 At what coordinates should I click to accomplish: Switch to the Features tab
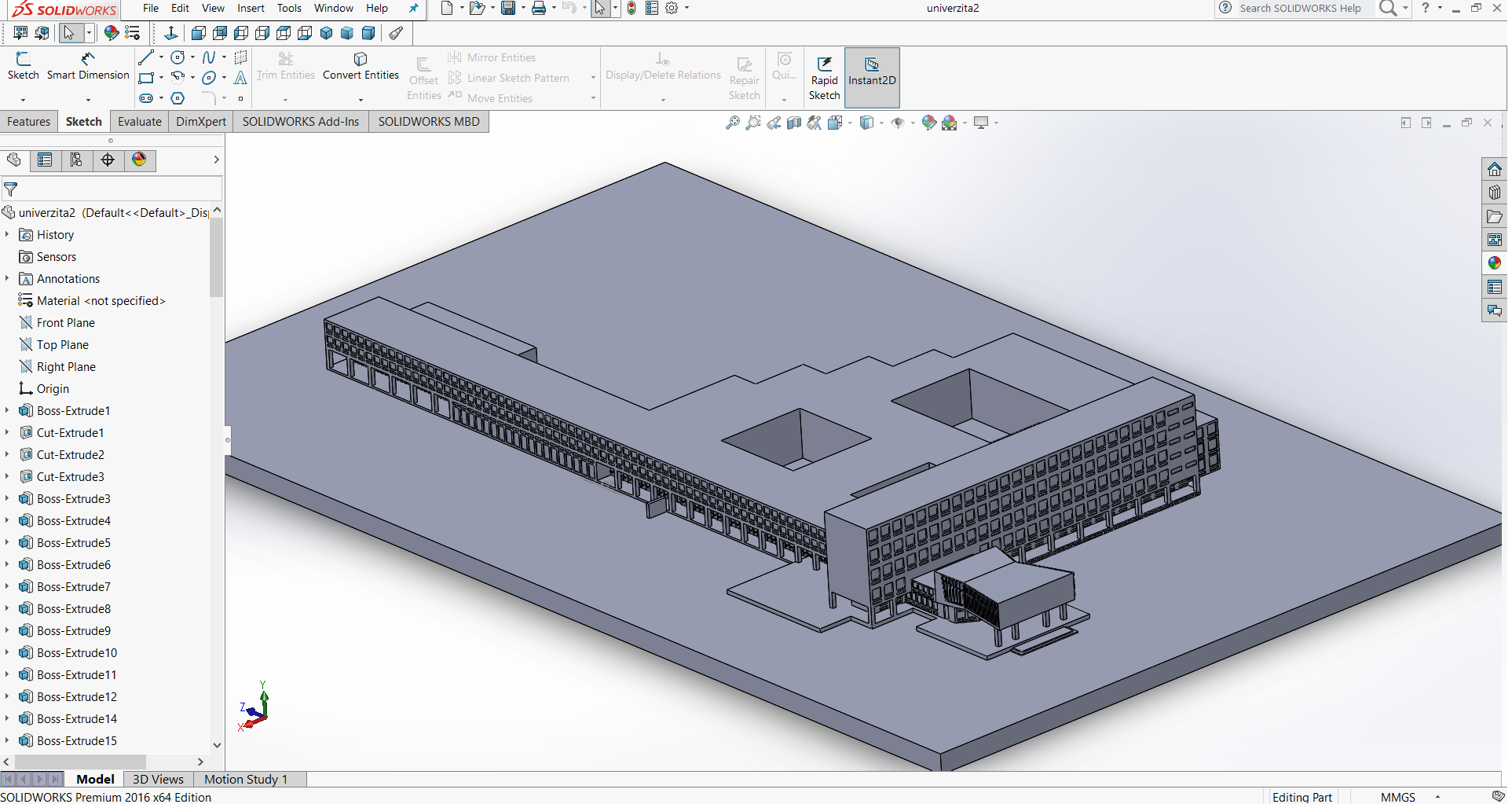pos(28,121)
